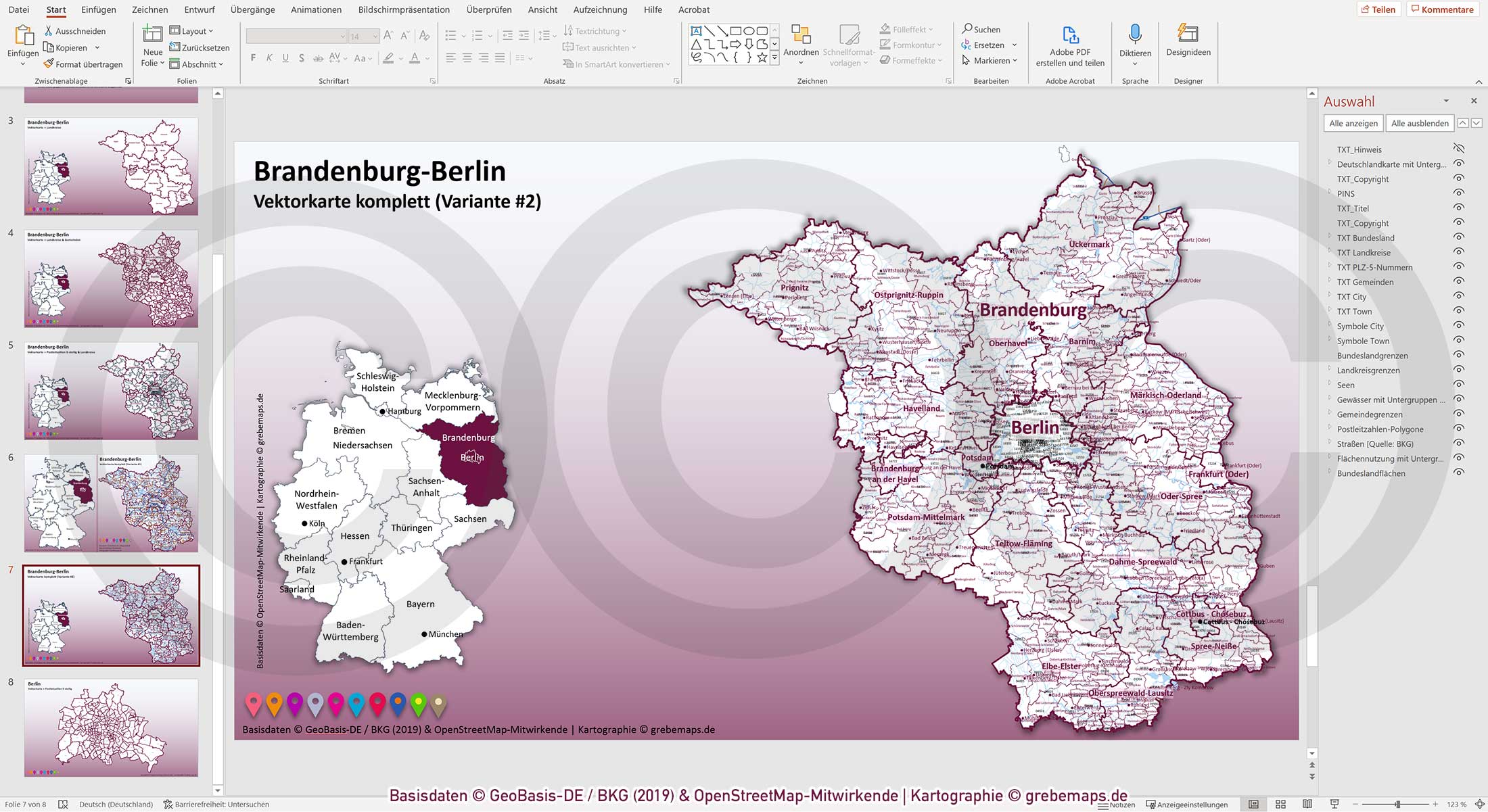The height and width of the screenshot is (812, 1488).
Task: Create a slide with Neue Folie
Action: click(x=152, y=46)
